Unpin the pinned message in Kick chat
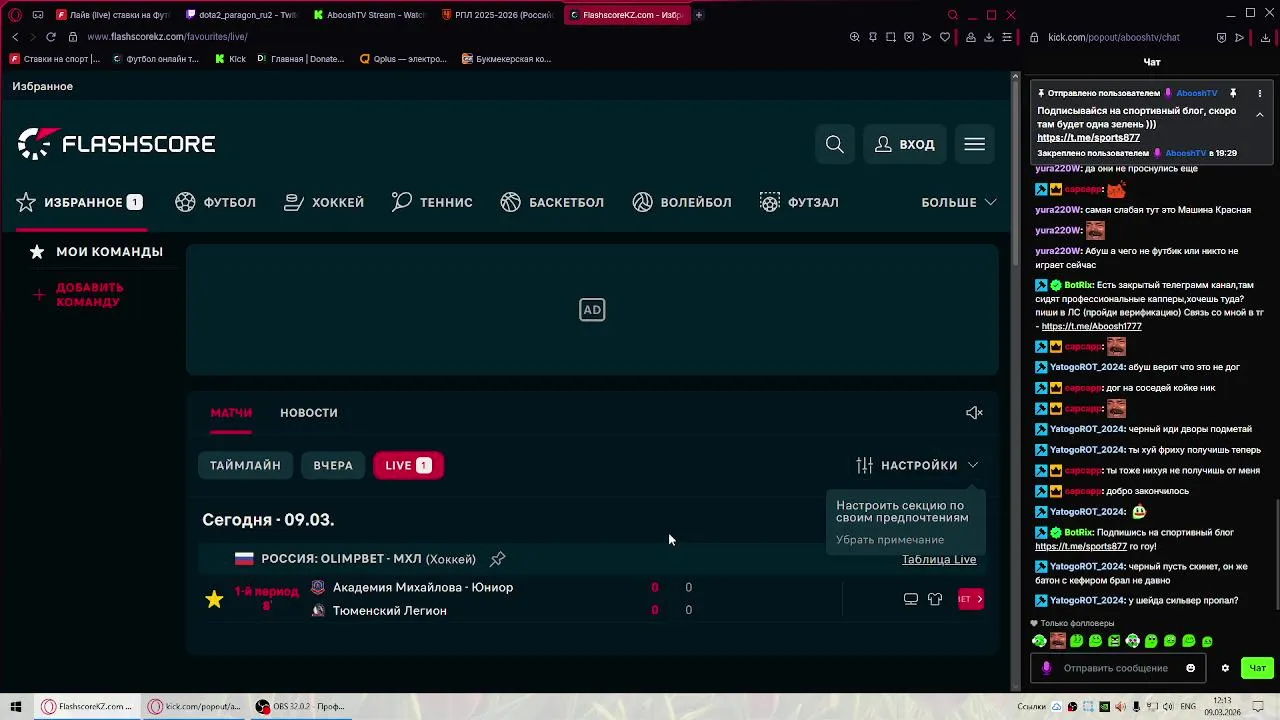1280x720 pixels. click(x=1233, y=93)
